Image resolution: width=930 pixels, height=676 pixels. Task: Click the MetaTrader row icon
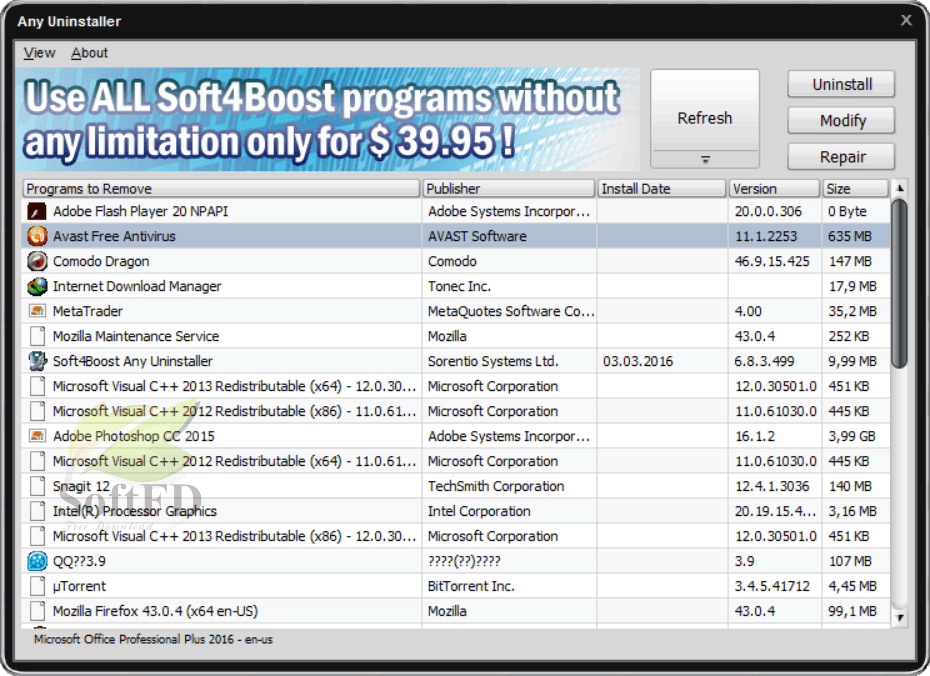pyautogui.click(x=37, y=311)
